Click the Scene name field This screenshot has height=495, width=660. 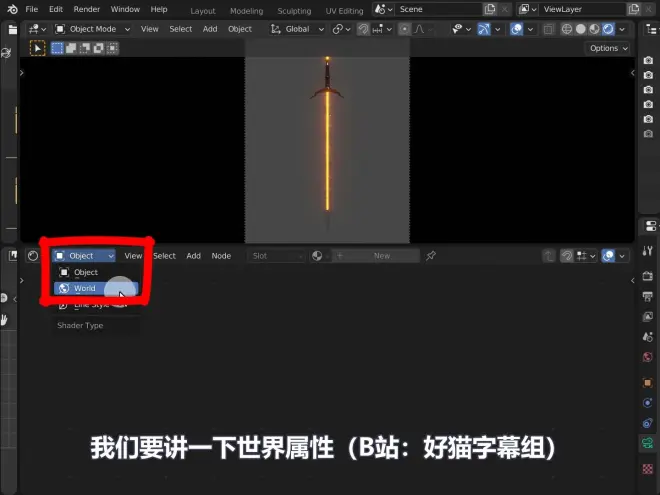point(438,9)
